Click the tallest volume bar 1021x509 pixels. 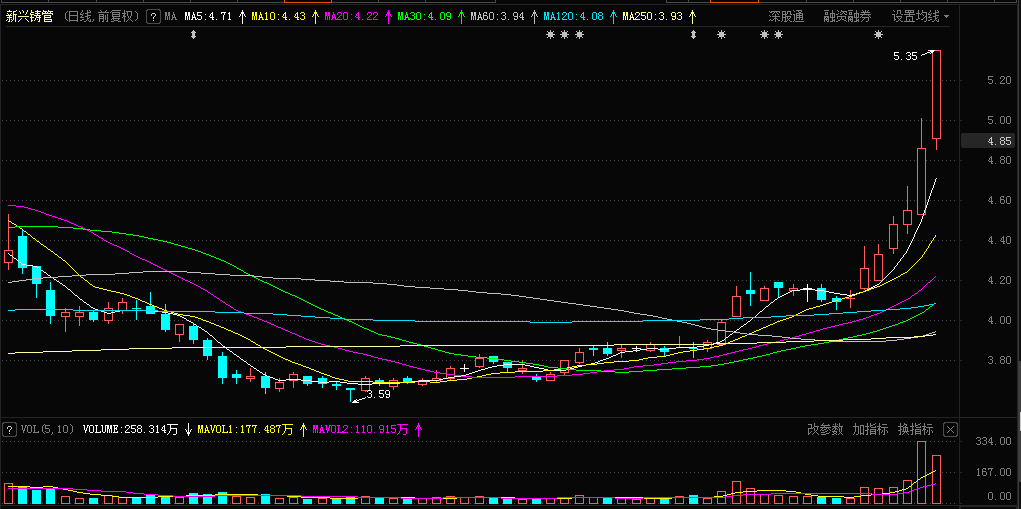point(921,473)
